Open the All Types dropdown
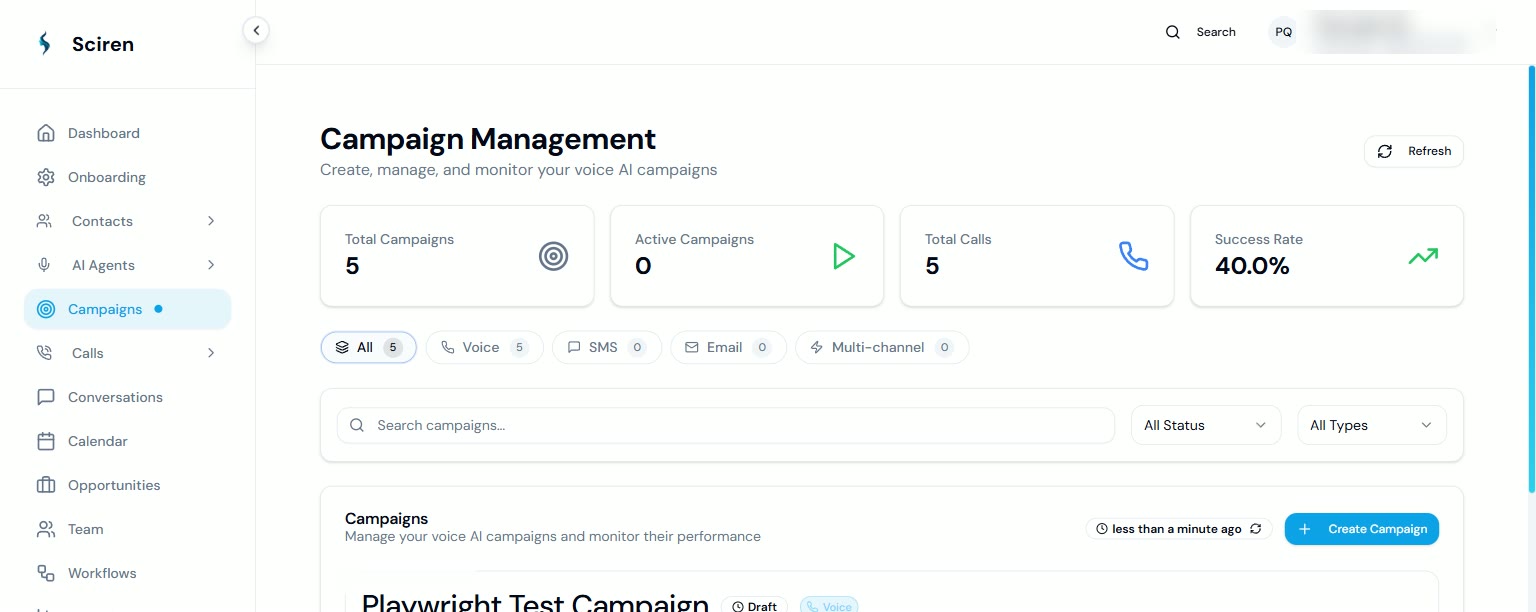The image size is (1536, 612). [1372, 425]
